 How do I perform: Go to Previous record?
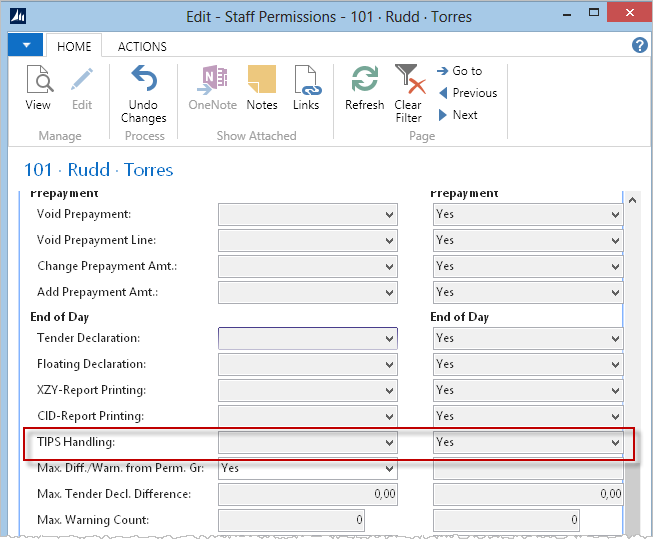click(466, 93)
